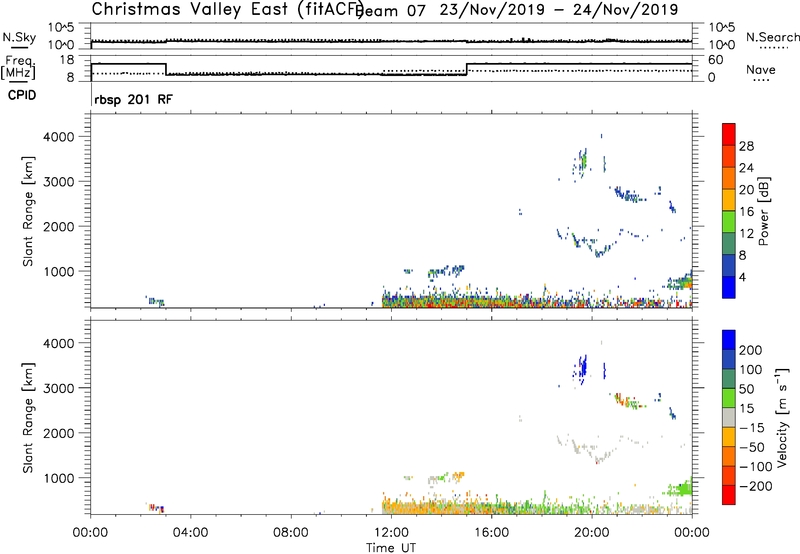Click the blue bottom segment of the Power color bar
The height and width of the screenshot is (554, 800).
click(x=729, y=287)
